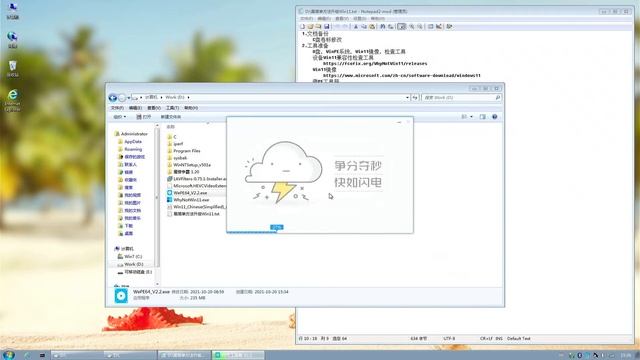Click the Windows Start orb

coord(8,355)
